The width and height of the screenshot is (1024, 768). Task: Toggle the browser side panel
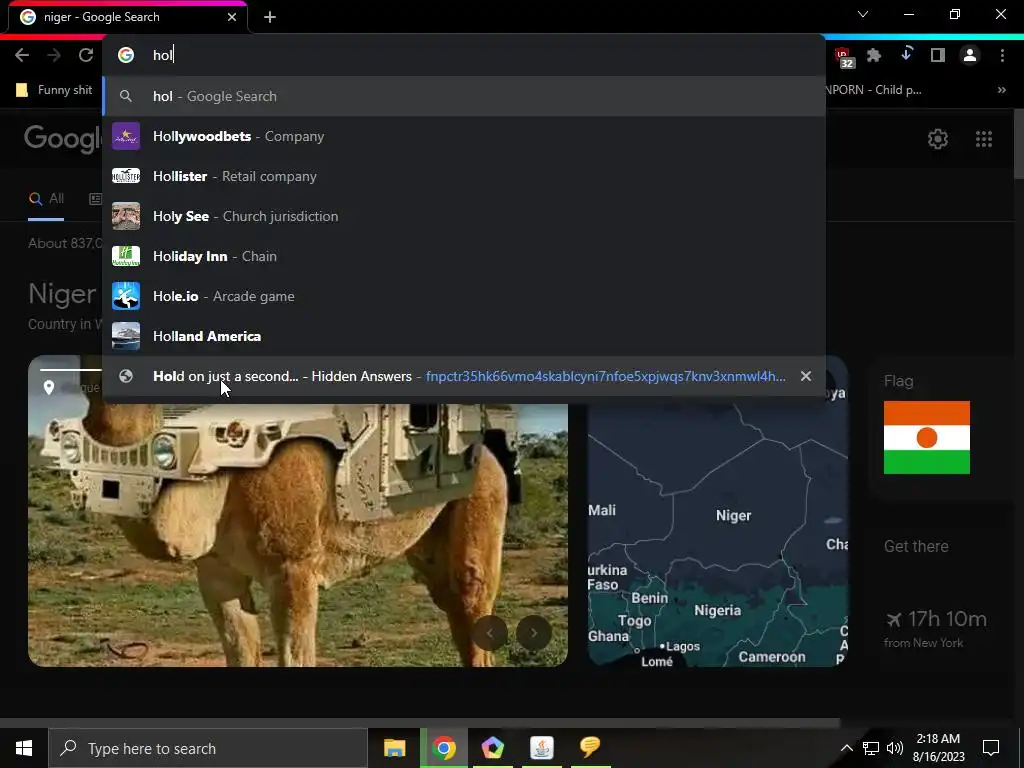[x=938, y=56]
